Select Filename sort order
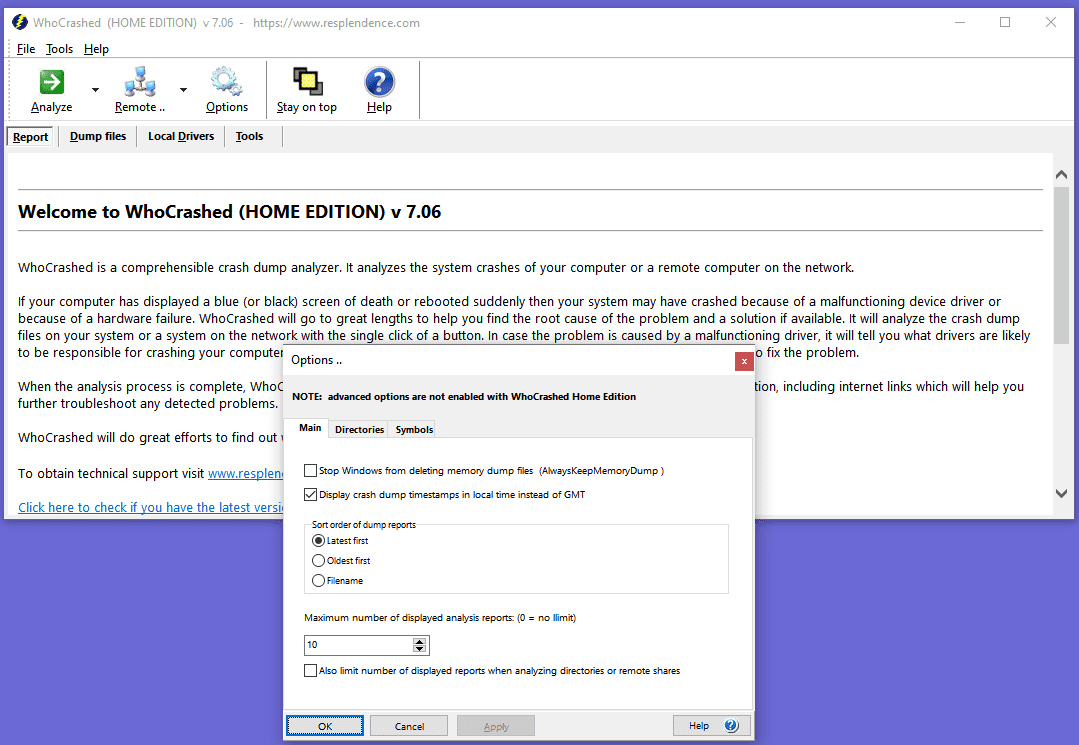 click(x=318, y=581)
